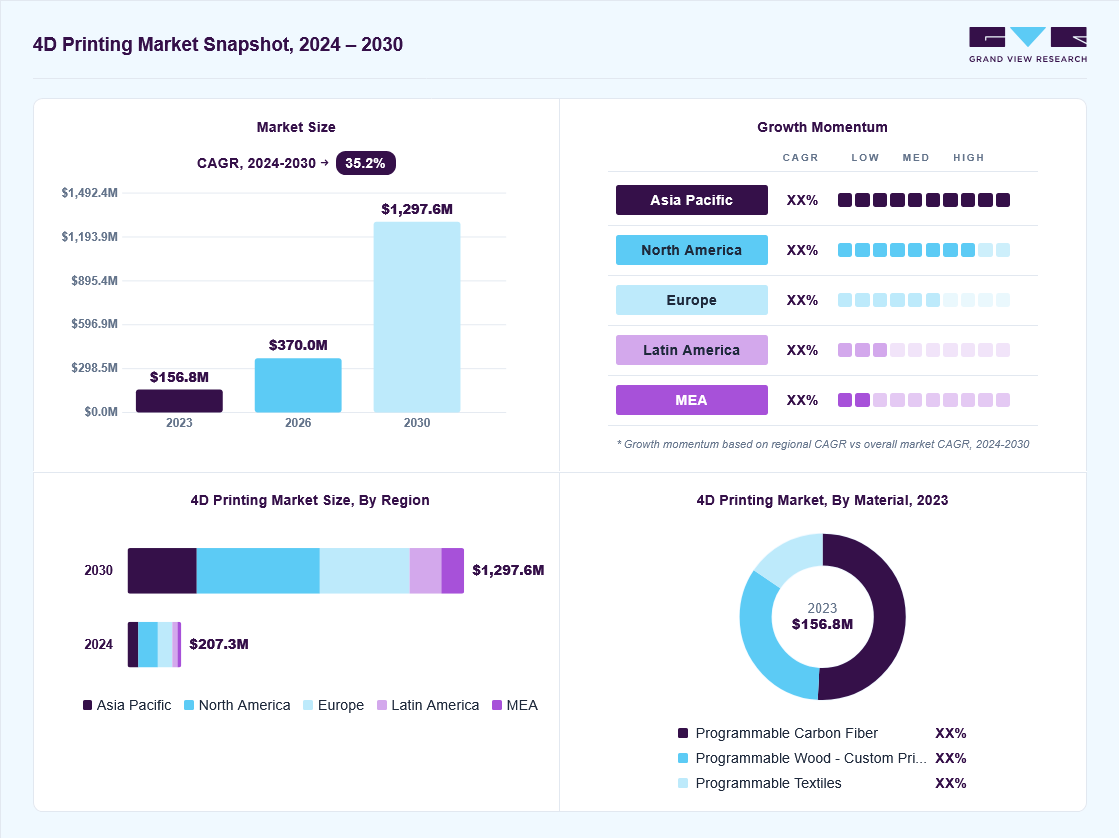Click the dashboard title 4D Printing Market Snapshot

(x=218, y=44)
